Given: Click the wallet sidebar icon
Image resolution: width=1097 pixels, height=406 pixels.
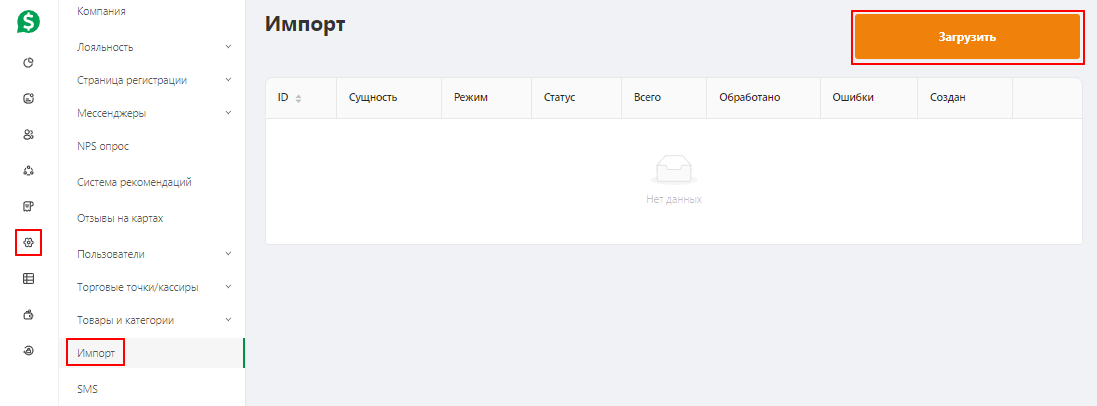Looking at the screenshot, I should [x=29, y=314].
